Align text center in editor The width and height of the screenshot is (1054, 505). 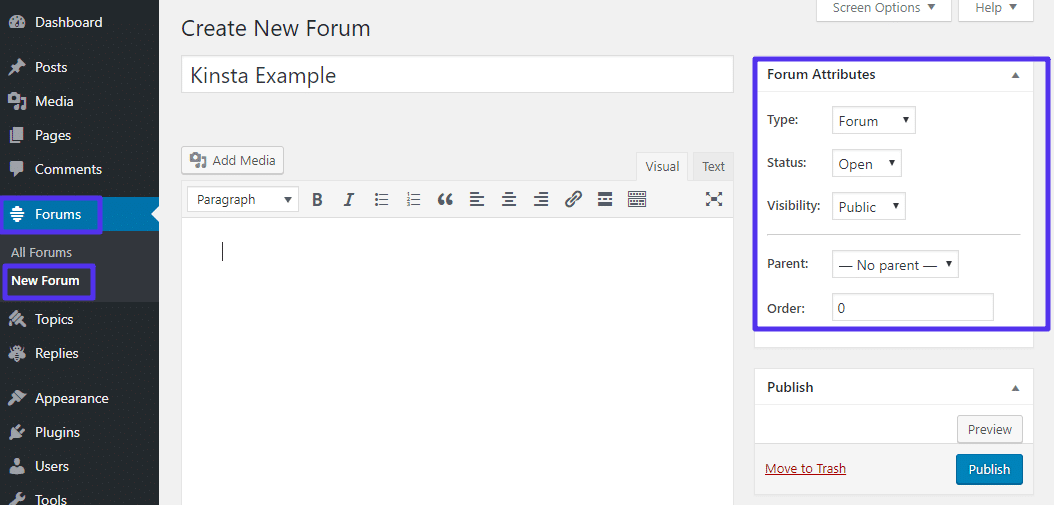(x=509, y=200)
